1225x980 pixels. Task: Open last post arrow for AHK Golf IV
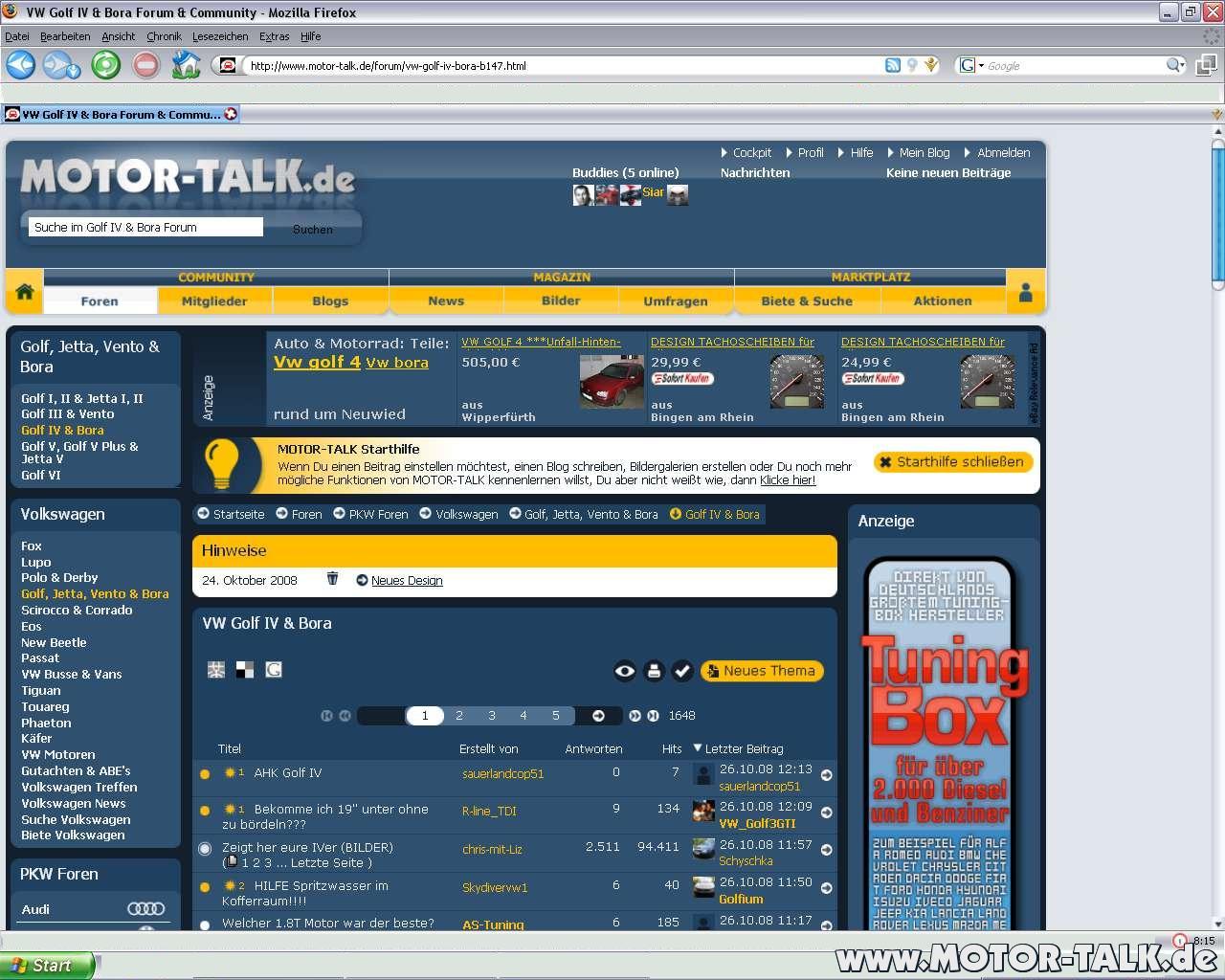click(827, 775)
